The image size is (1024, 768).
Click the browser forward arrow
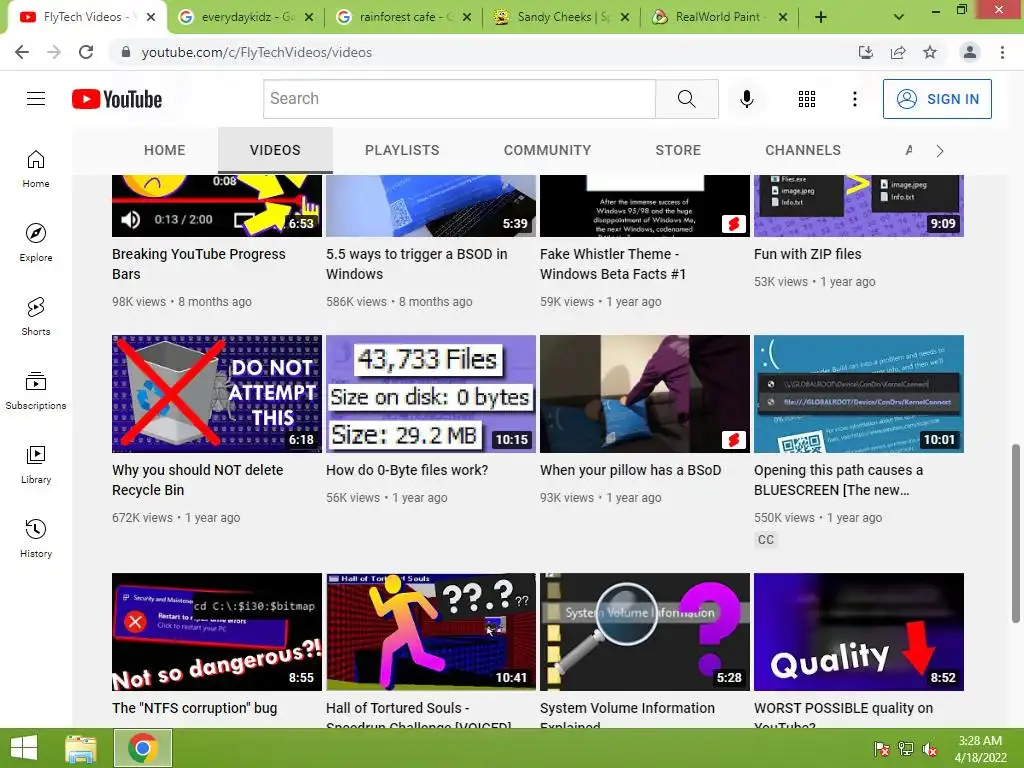pyautogui.click(x=54, y=52)
